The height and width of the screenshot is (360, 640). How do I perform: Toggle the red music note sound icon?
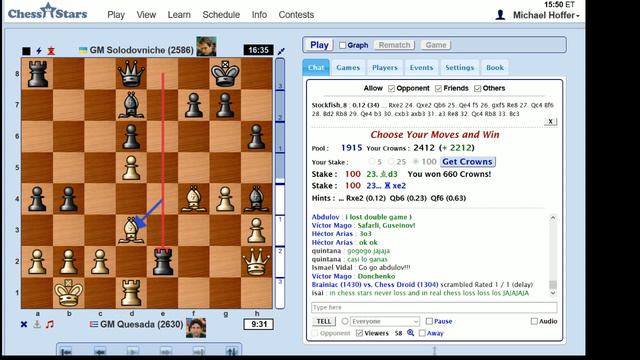click(49, 324)
